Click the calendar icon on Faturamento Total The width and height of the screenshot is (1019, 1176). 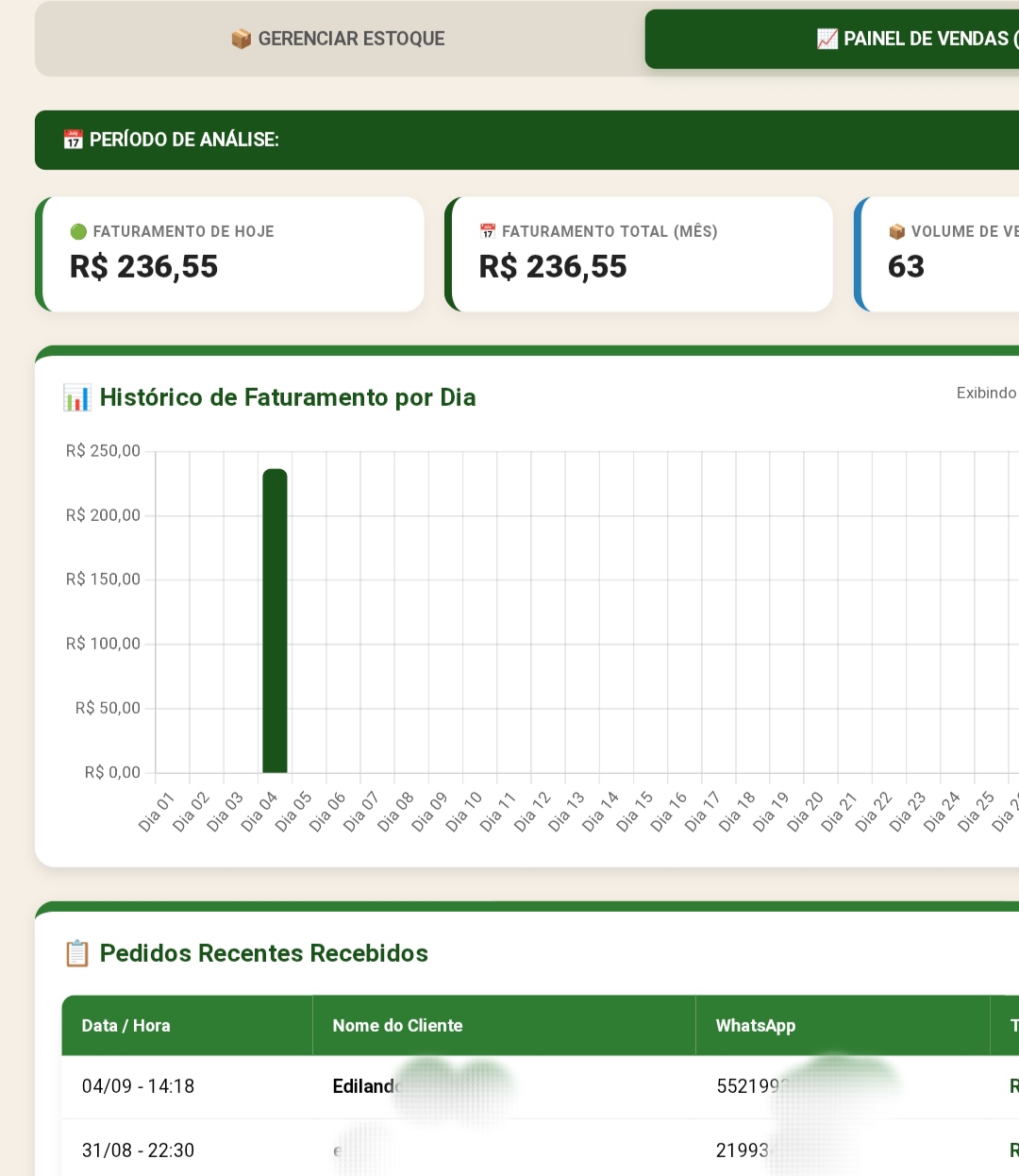488,231
